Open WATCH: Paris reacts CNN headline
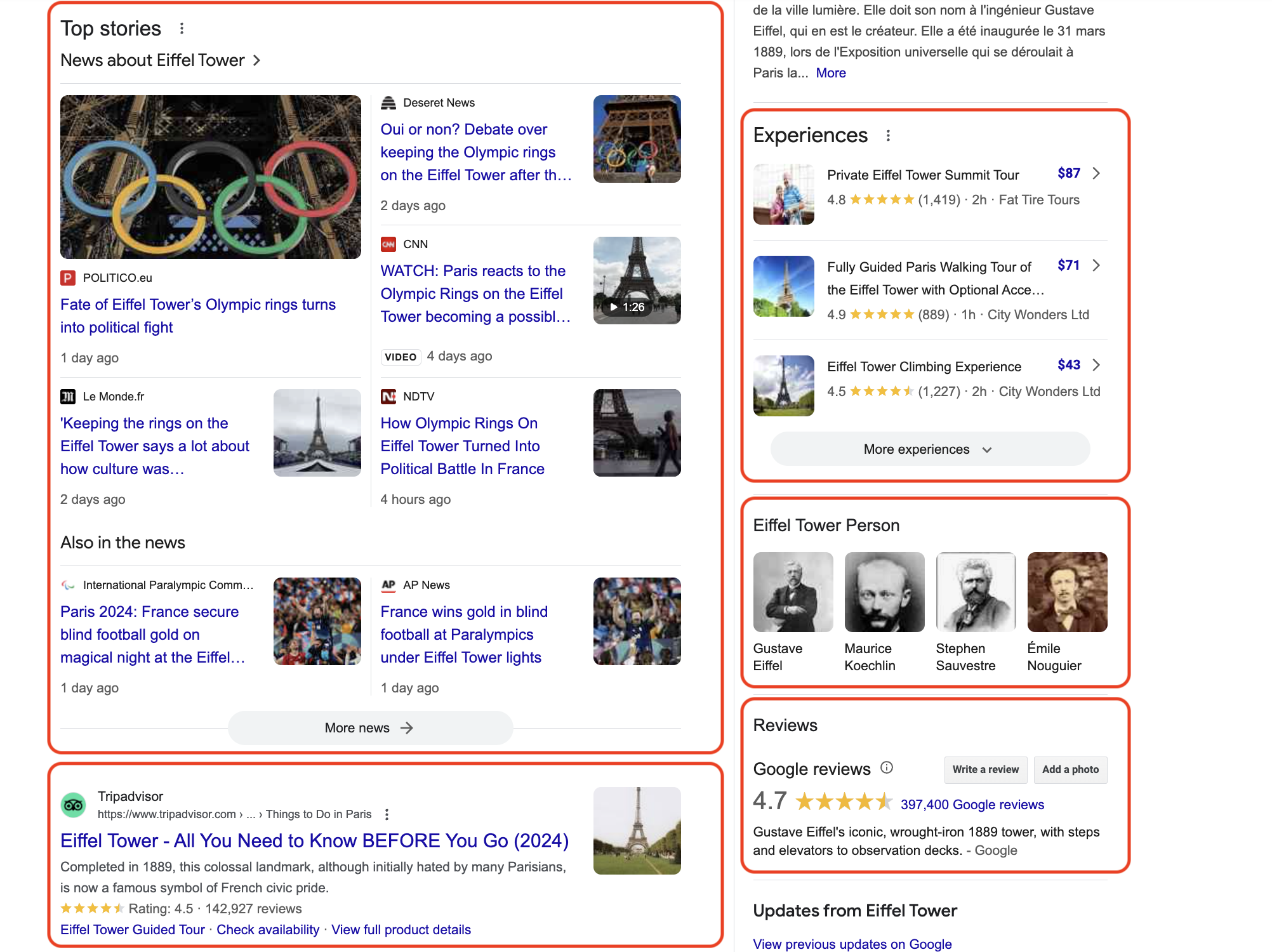 [475, 294]
